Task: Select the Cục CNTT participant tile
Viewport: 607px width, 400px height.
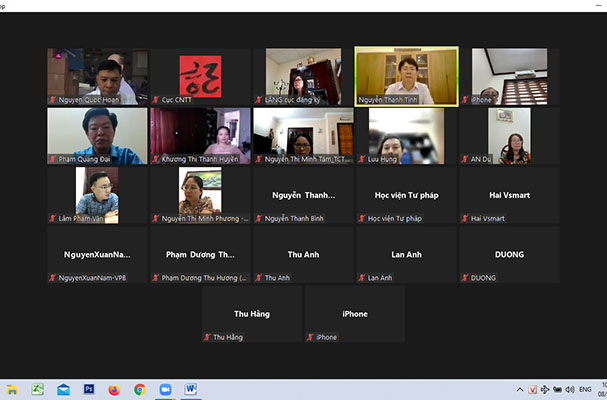Action: tap(200, 76)
